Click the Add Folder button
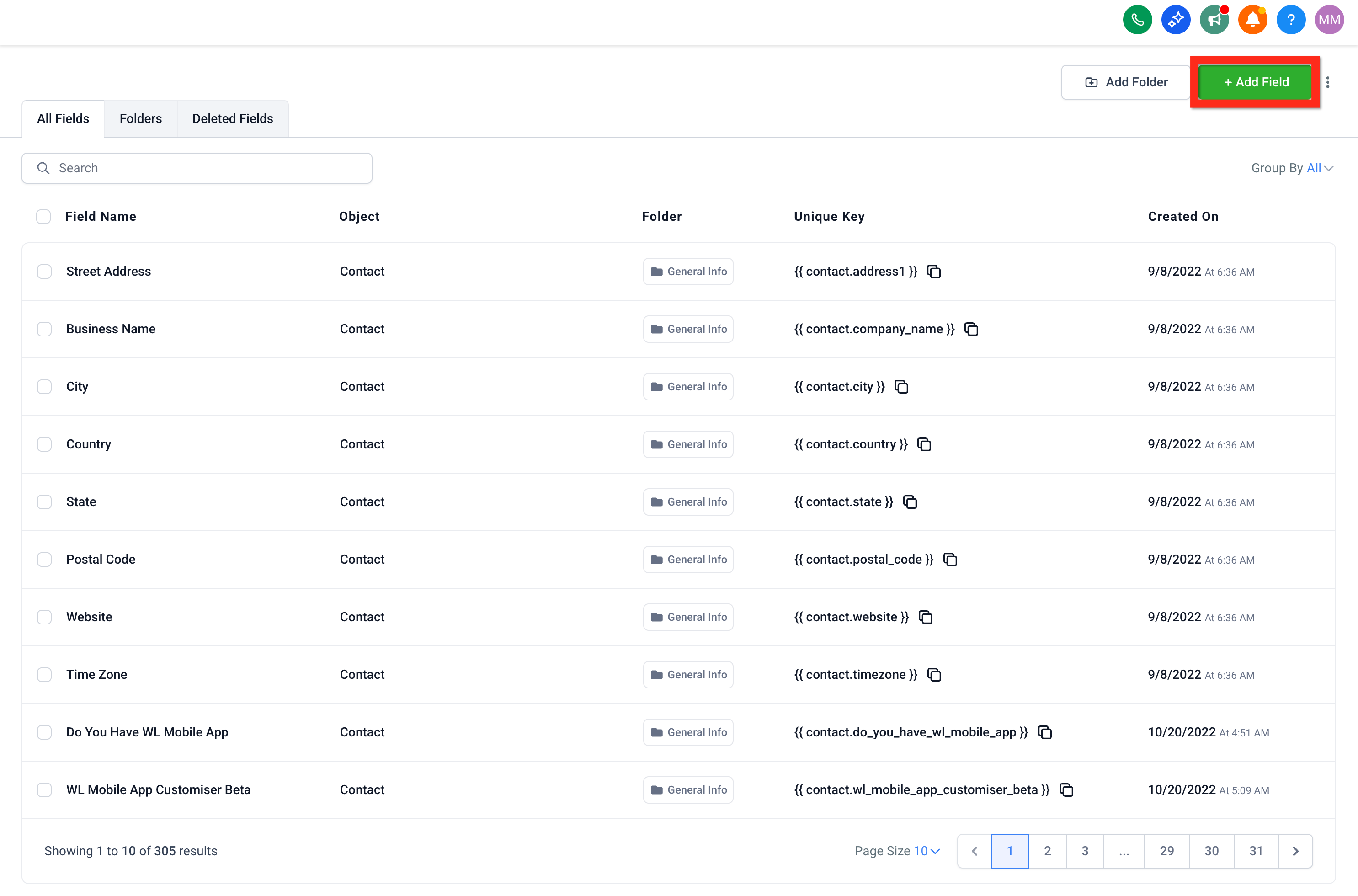This screenshot has width=1358, height=896. (1125, 82)
